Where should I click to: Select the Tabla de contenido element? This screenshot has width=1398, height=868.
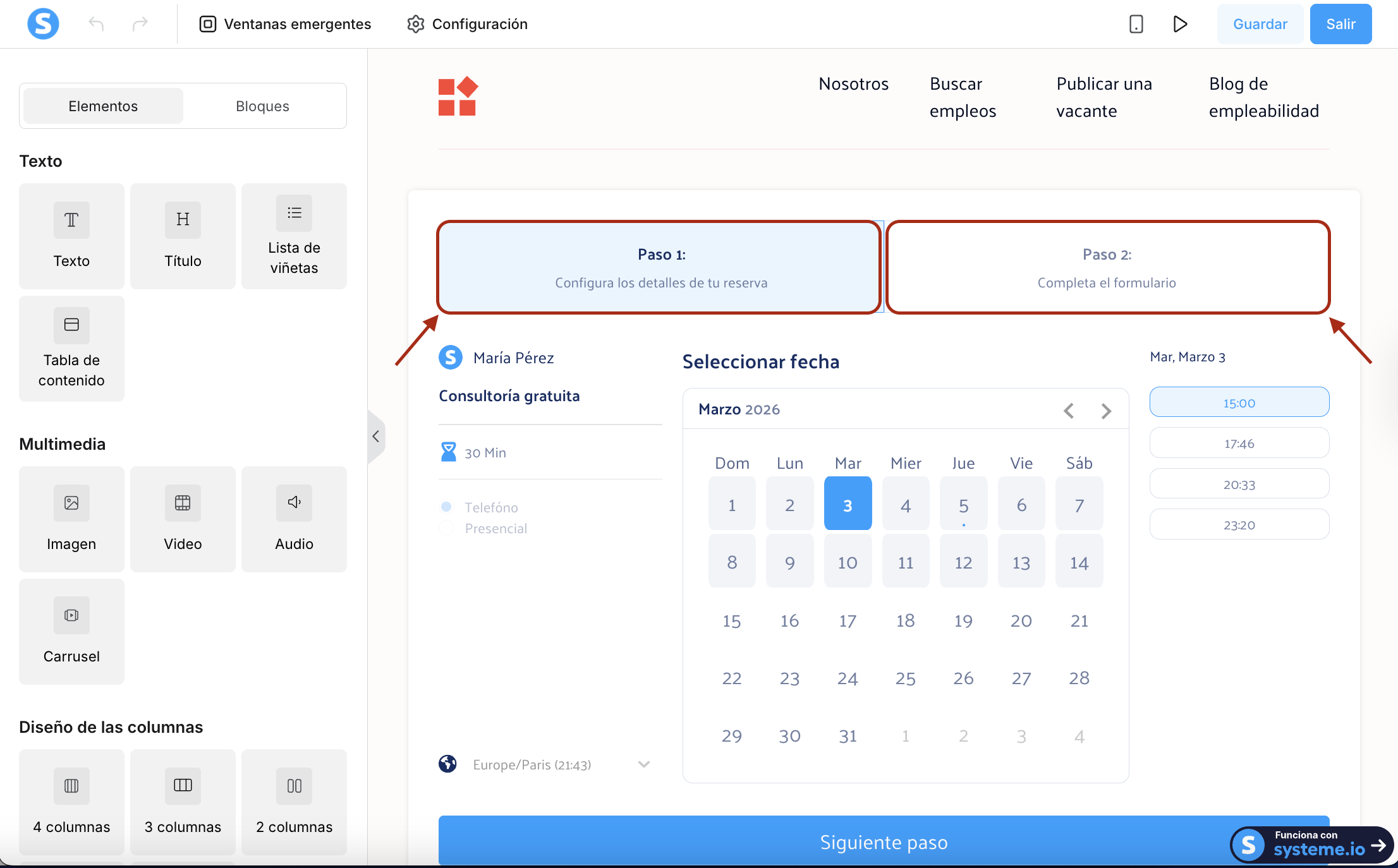pyautogui.click(x=71, y=348)
